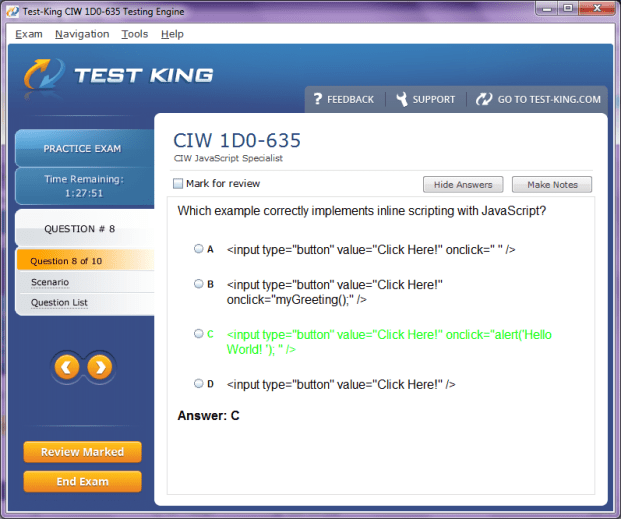621x519 pixels.
Task: Click the Go to Test-King.com arrows icon
Action: tap(484, 99)
